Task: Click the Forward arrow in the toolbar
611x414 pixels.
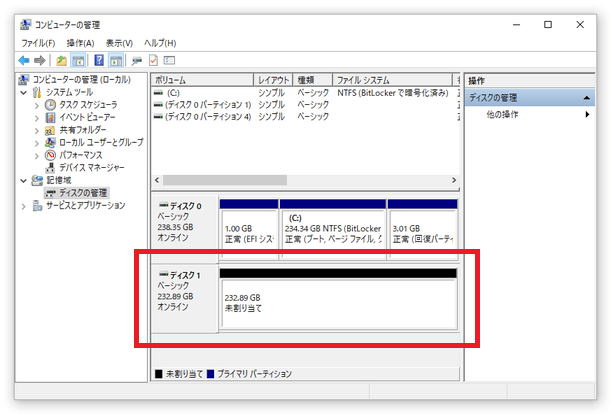Action: pos(40,61)
